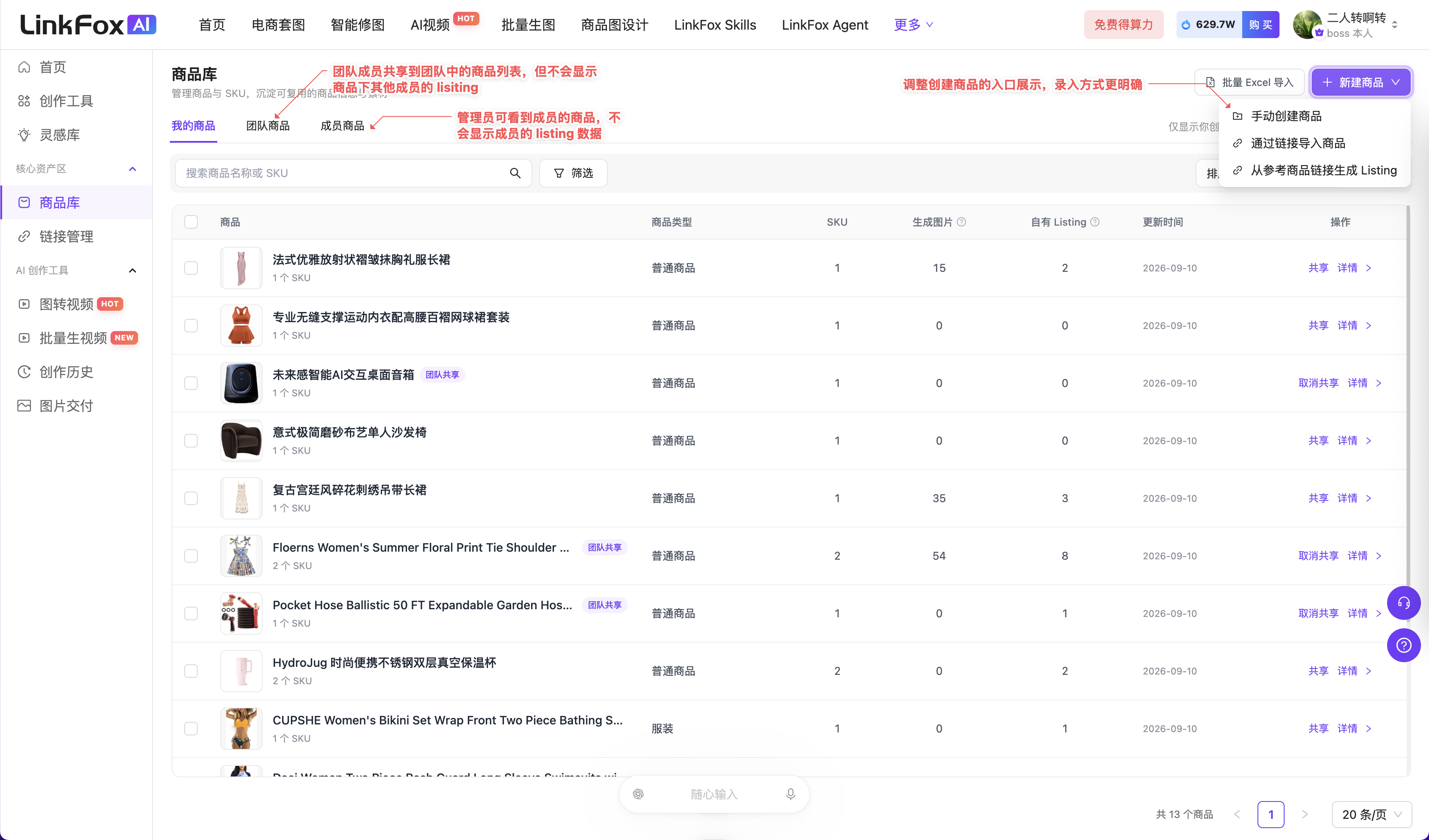The width and height of the screenshot is (1429, 840).
Task: Click arrow next to 法式优雅 row 详情
Action: pyautogui.click(x=1369, y=268)
